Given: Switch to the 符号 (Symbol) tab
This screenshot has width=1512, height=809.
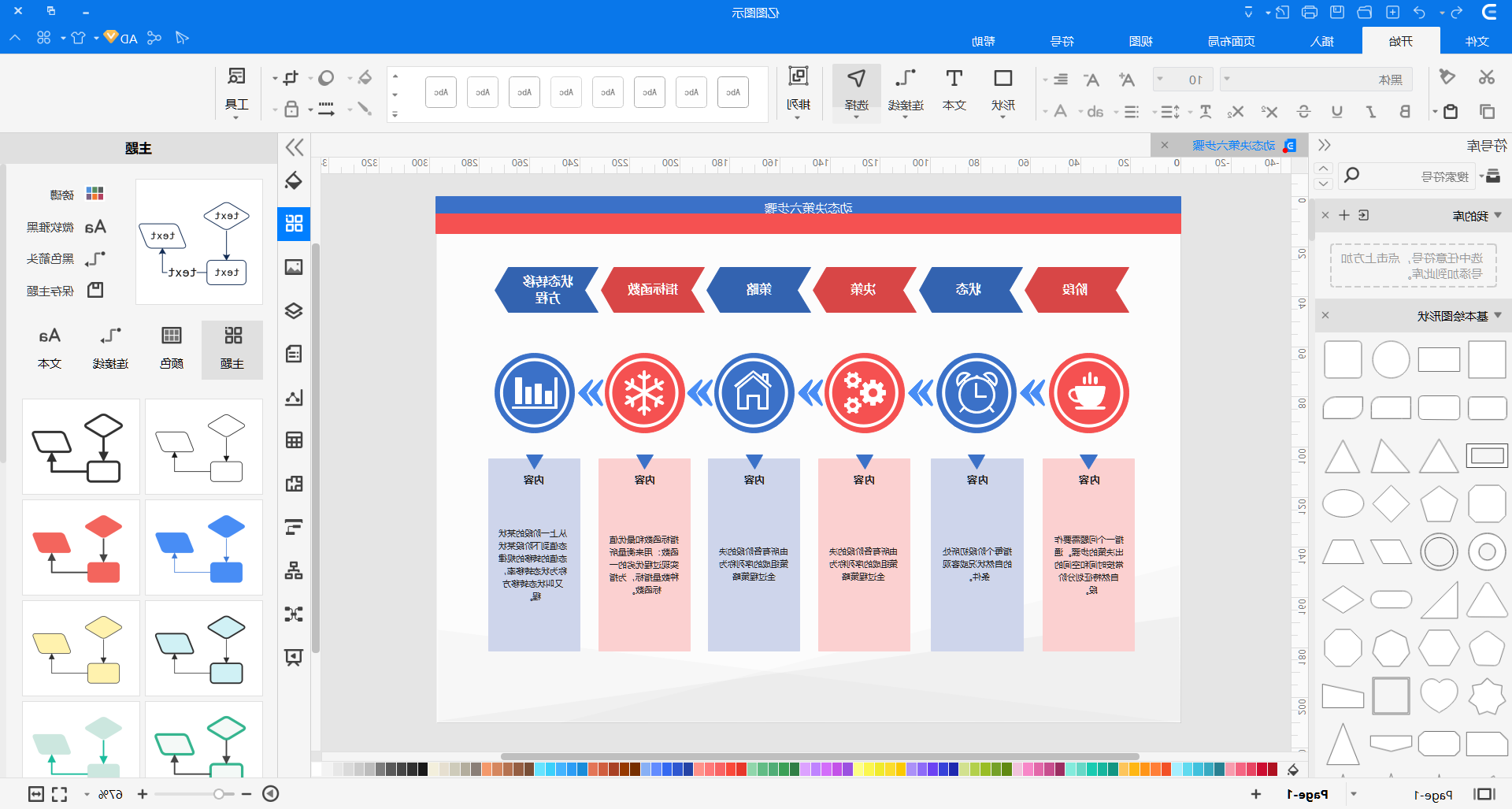Looking at the screenshot, I should (x=1062, y=41).
